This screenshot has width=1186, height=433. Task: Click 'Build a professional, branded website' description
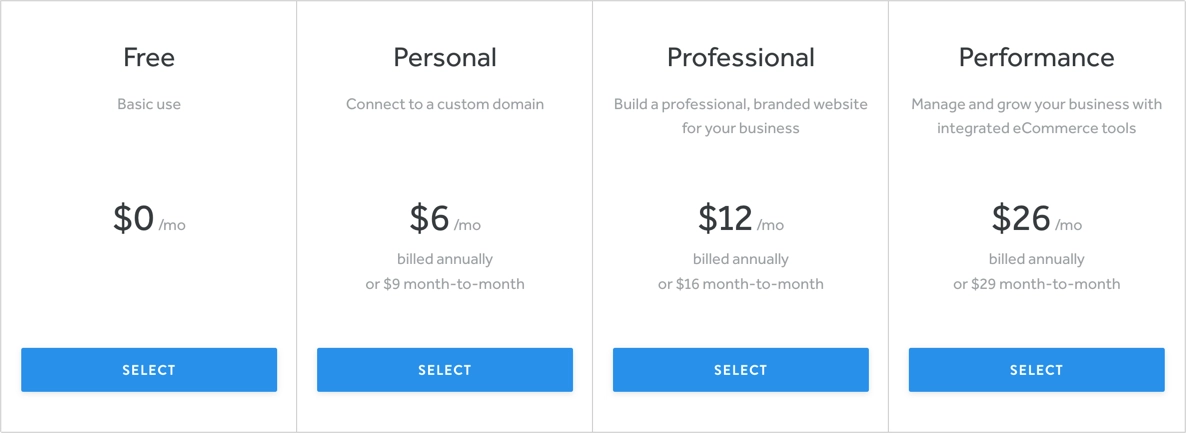740,104
